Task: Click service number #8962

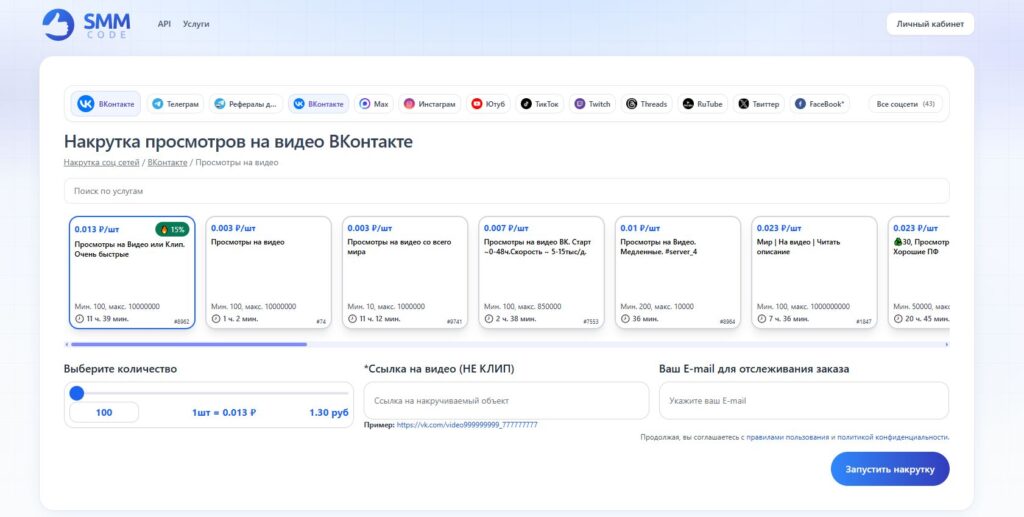Action: click(182, 322)
